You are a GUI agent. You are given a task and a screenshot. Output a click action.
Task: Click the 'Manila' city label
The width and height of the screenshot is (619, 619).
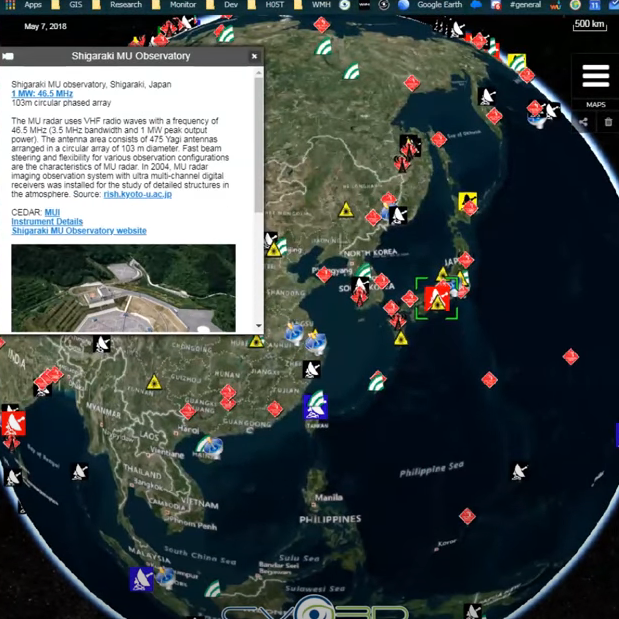[329, 497]
